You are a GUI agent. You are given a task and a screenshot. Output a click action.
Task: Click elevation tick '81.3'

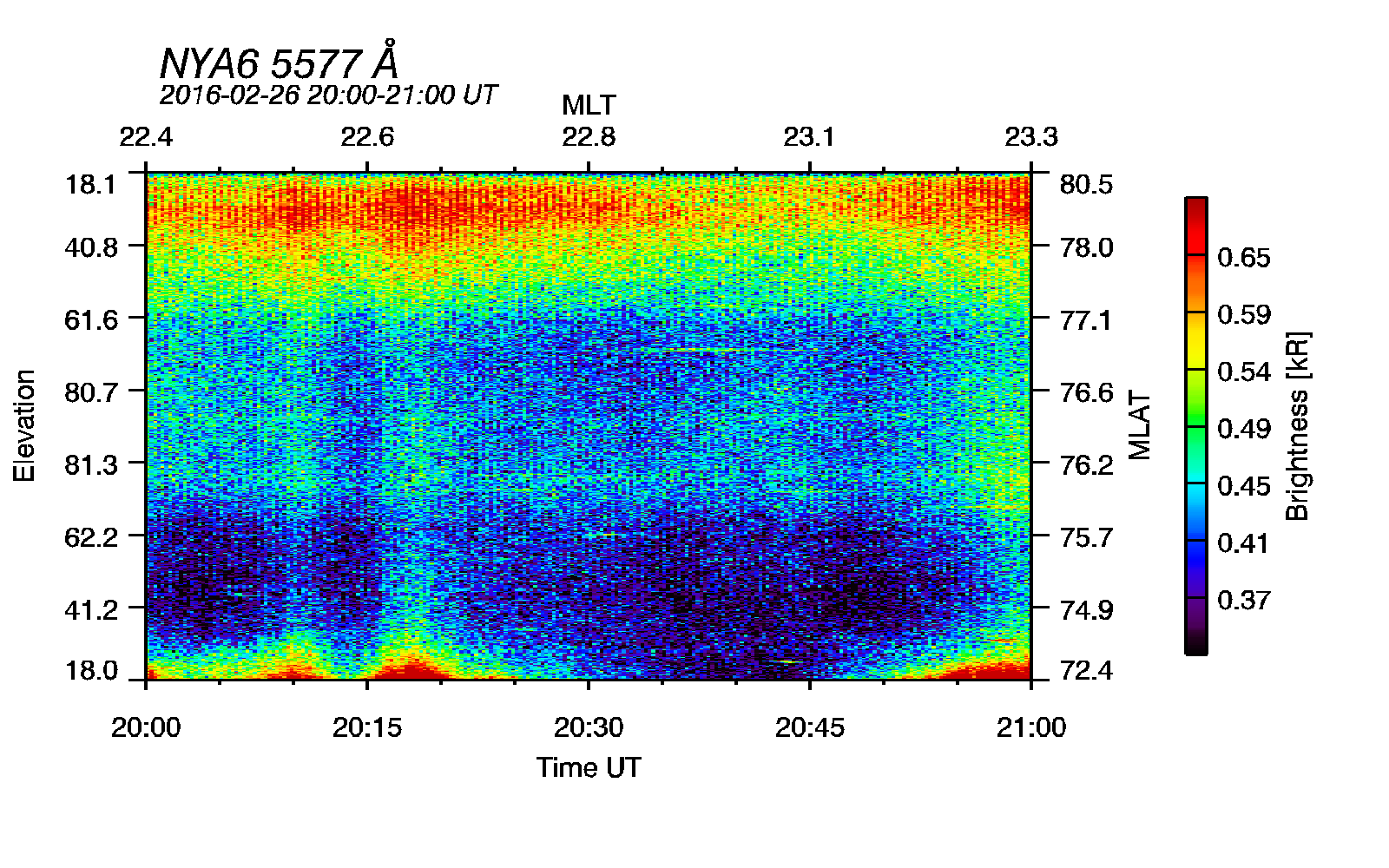click(91, 465)
